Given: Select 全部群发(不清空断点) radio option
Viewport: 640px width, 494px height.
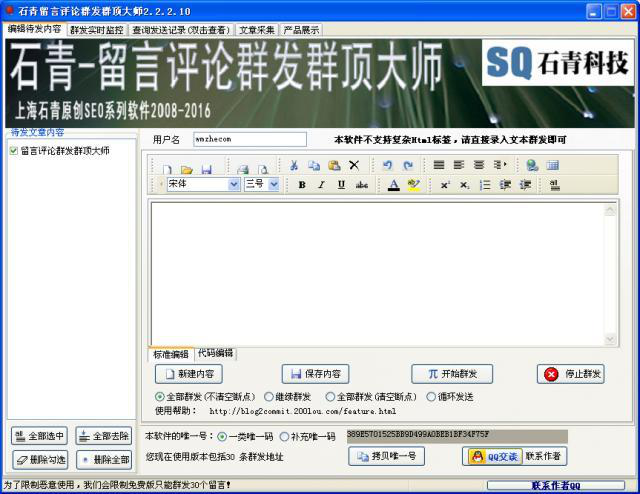Looking at the screenshot, I should [159, 396].
